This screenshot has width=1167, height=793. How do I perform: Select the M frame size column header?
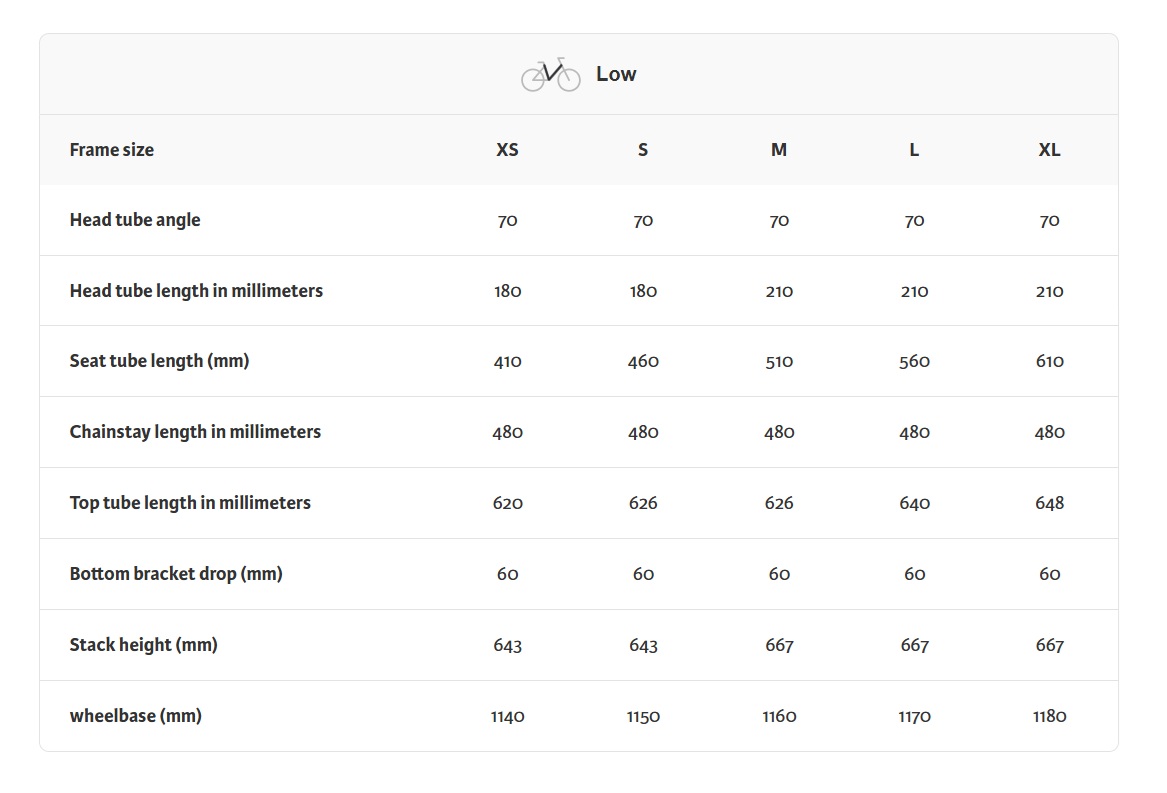click(x=779, y=150)
